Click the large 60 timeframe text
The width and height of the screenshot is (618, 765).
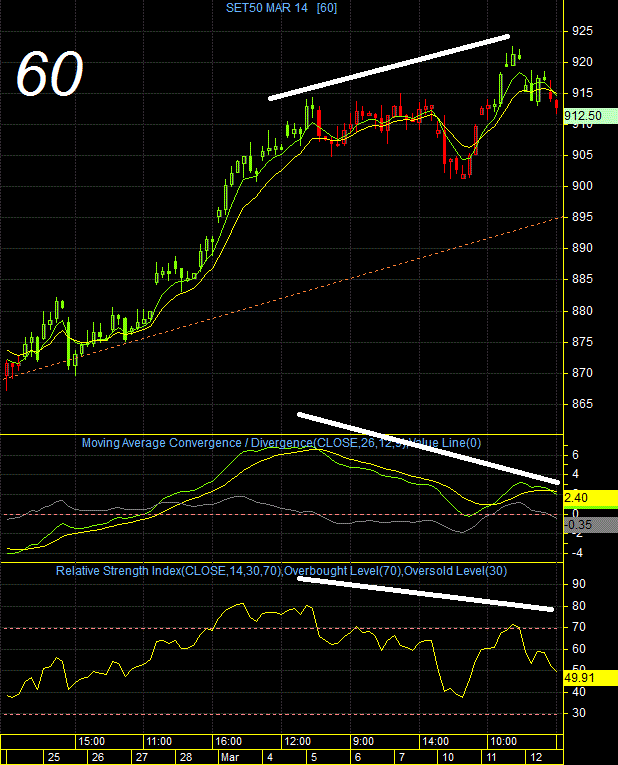(x=49, y=74)
